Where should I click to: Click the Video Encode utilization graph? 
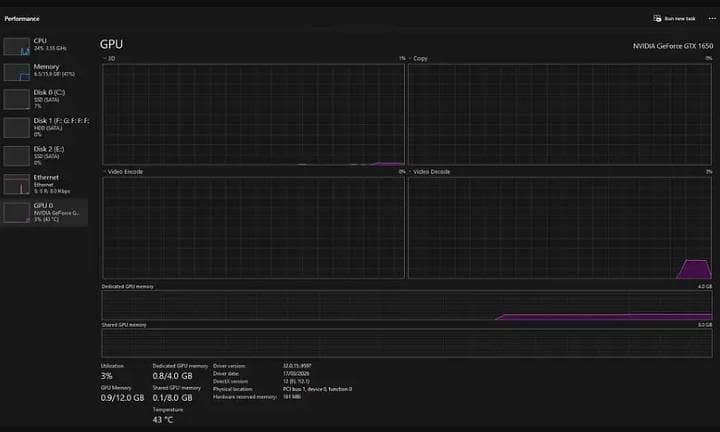tap(253, 228)
